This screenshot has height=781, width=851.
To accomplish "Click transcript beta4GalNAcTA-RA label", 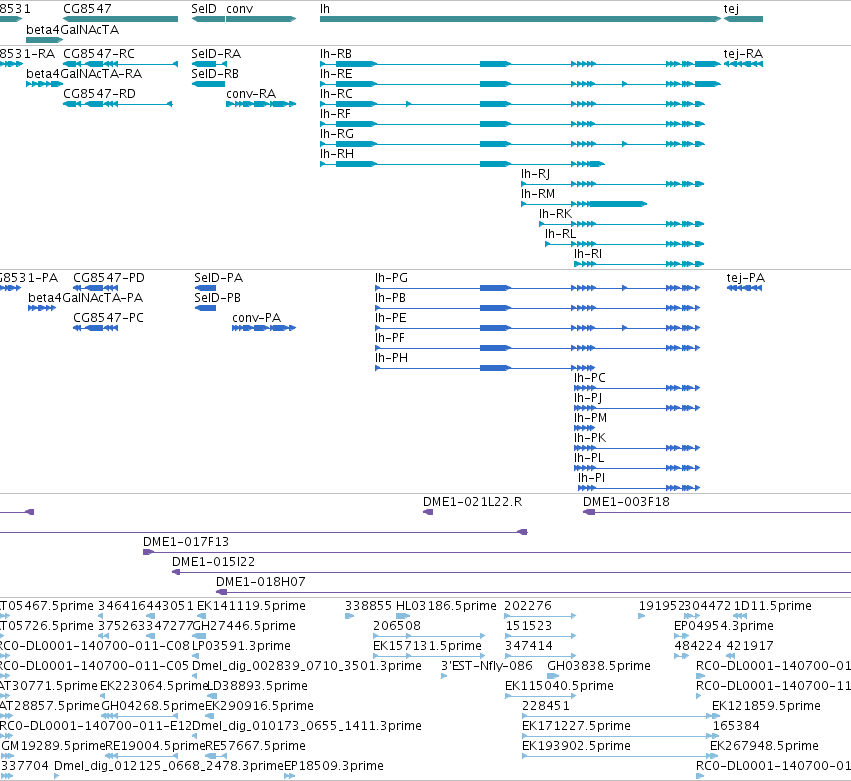I will click(x=84, y=74).
